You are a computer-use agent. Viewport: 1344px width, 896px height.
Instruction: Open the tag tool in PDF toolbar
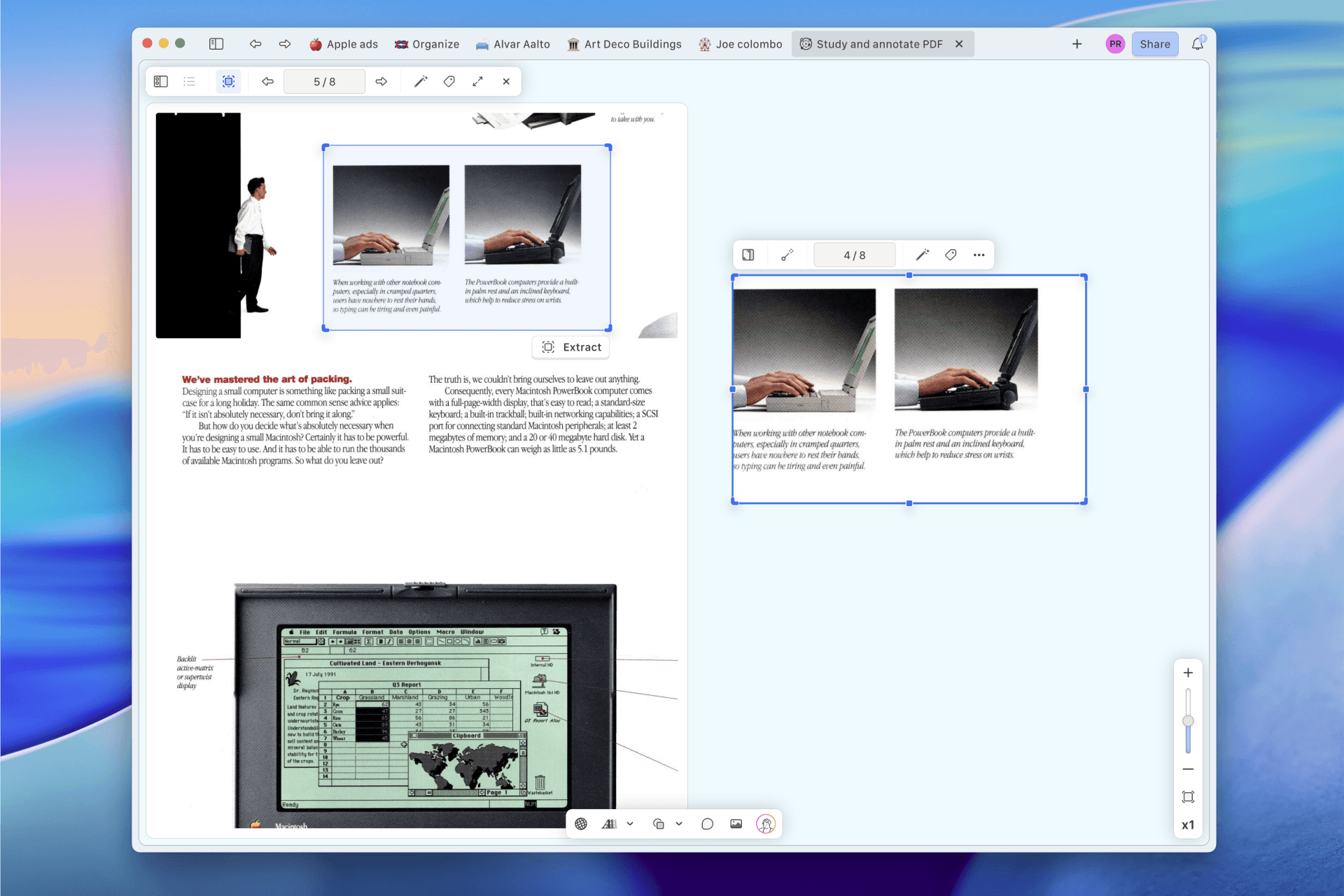pyautogui.click(x=449, y=82)
